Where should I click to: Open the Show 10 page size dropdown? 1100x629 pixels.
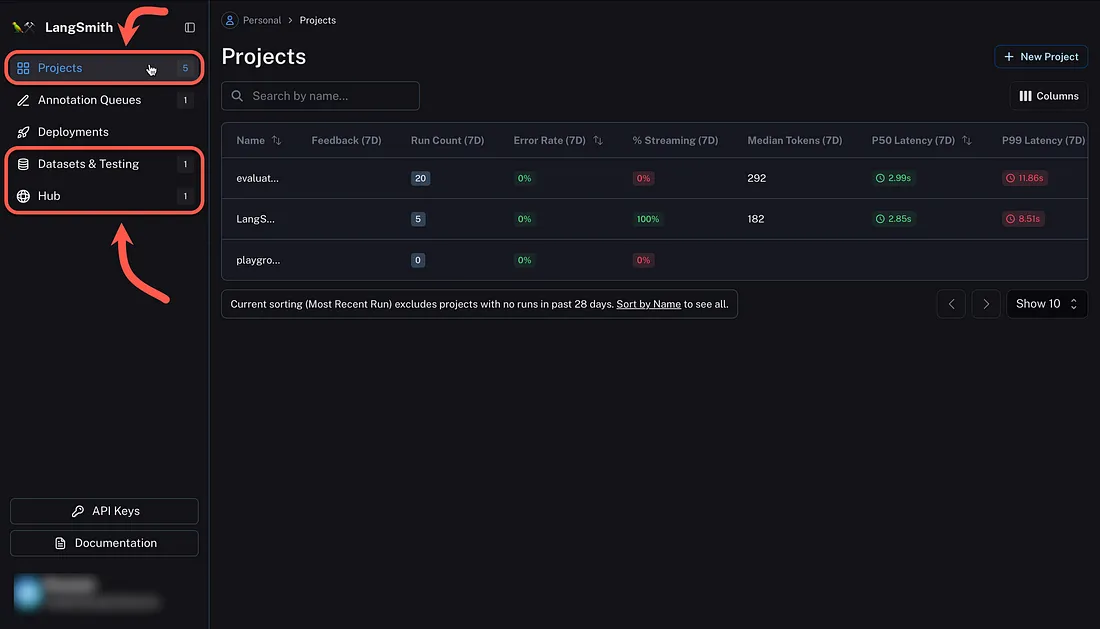[1047, 304]
